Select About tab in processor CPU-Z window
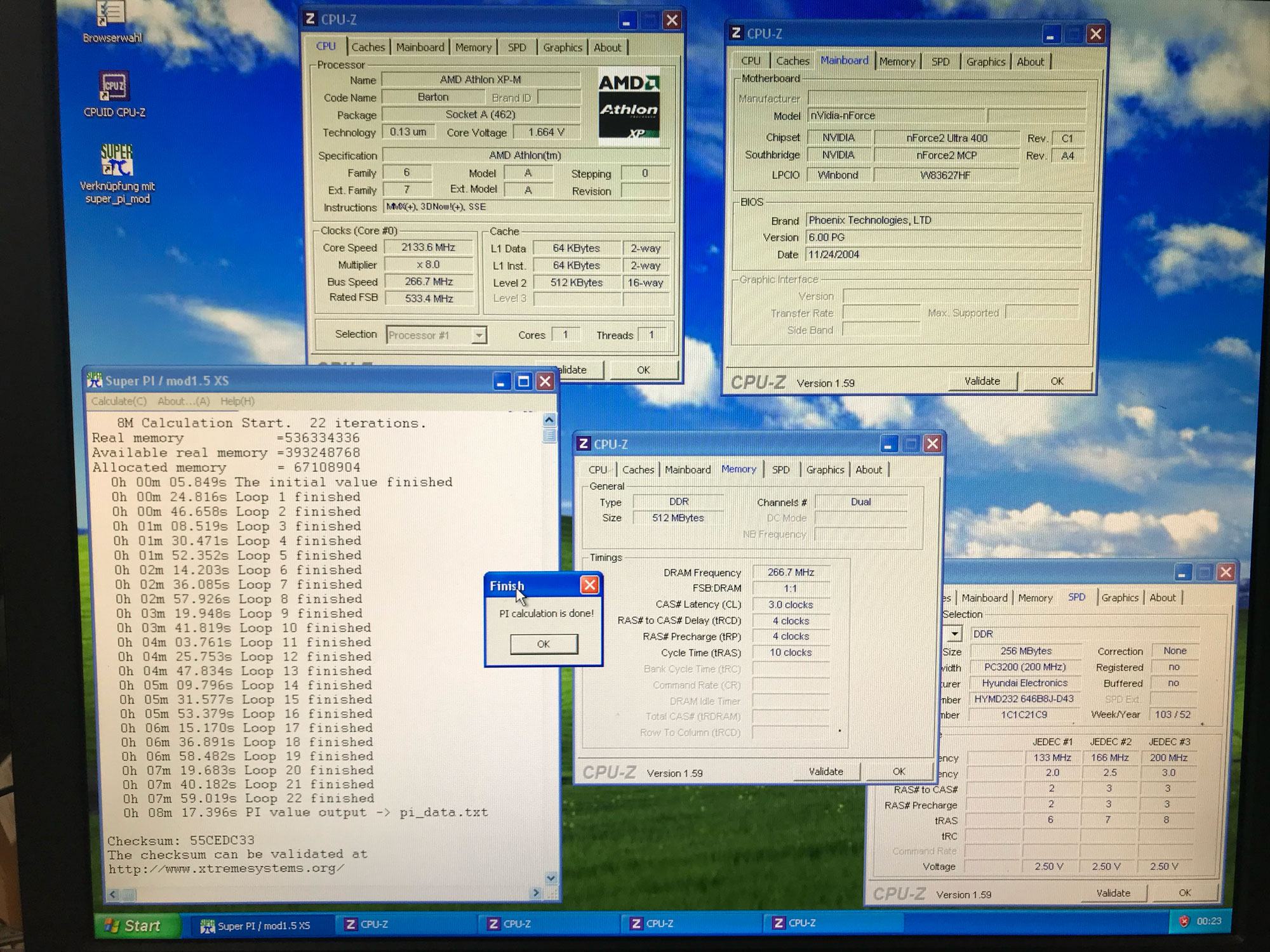The image size is (1270, 952). pyautogui.click(x=608, y=47)
